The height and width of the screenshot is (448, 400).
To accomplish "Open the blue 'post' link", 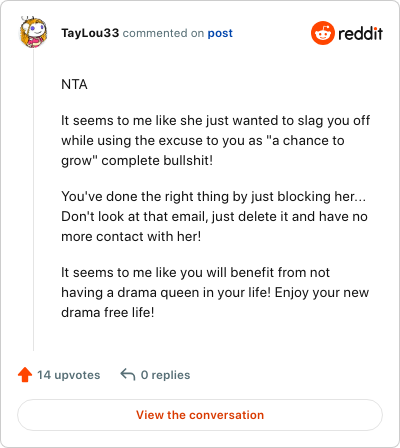I will 220,33.
